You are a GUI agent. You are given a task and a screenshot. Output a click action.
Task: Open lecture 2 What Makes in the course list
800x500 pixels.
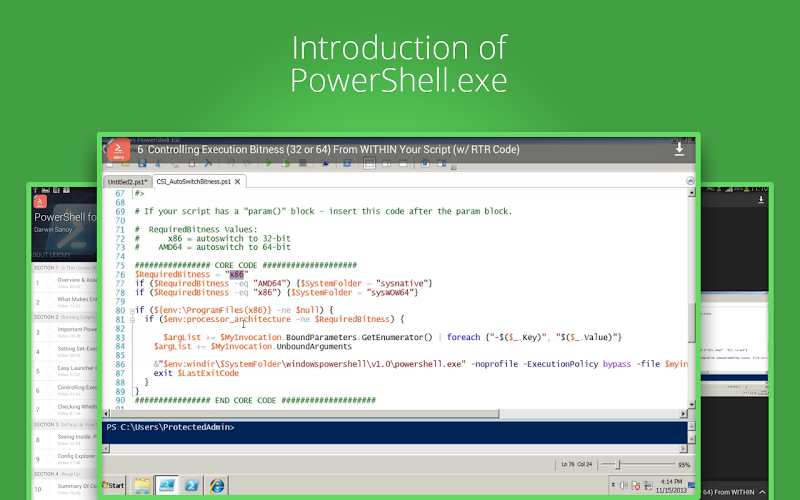[x=64, y=302]
